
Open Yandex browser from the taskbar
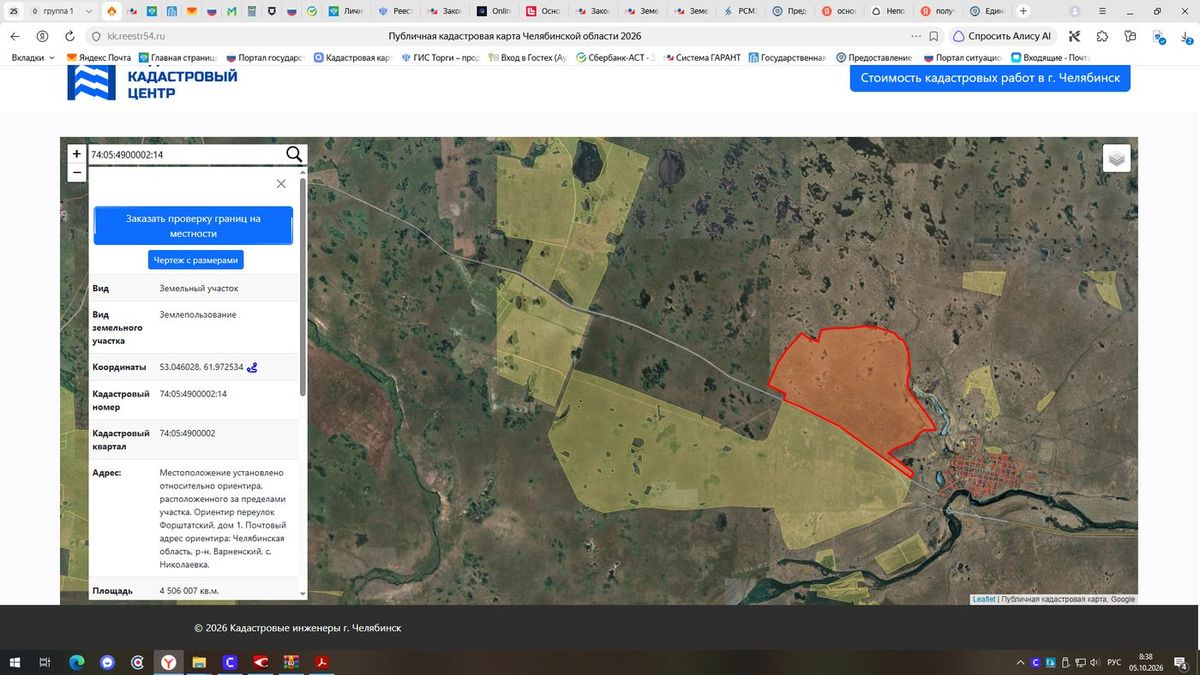click(x=169, y=662)
